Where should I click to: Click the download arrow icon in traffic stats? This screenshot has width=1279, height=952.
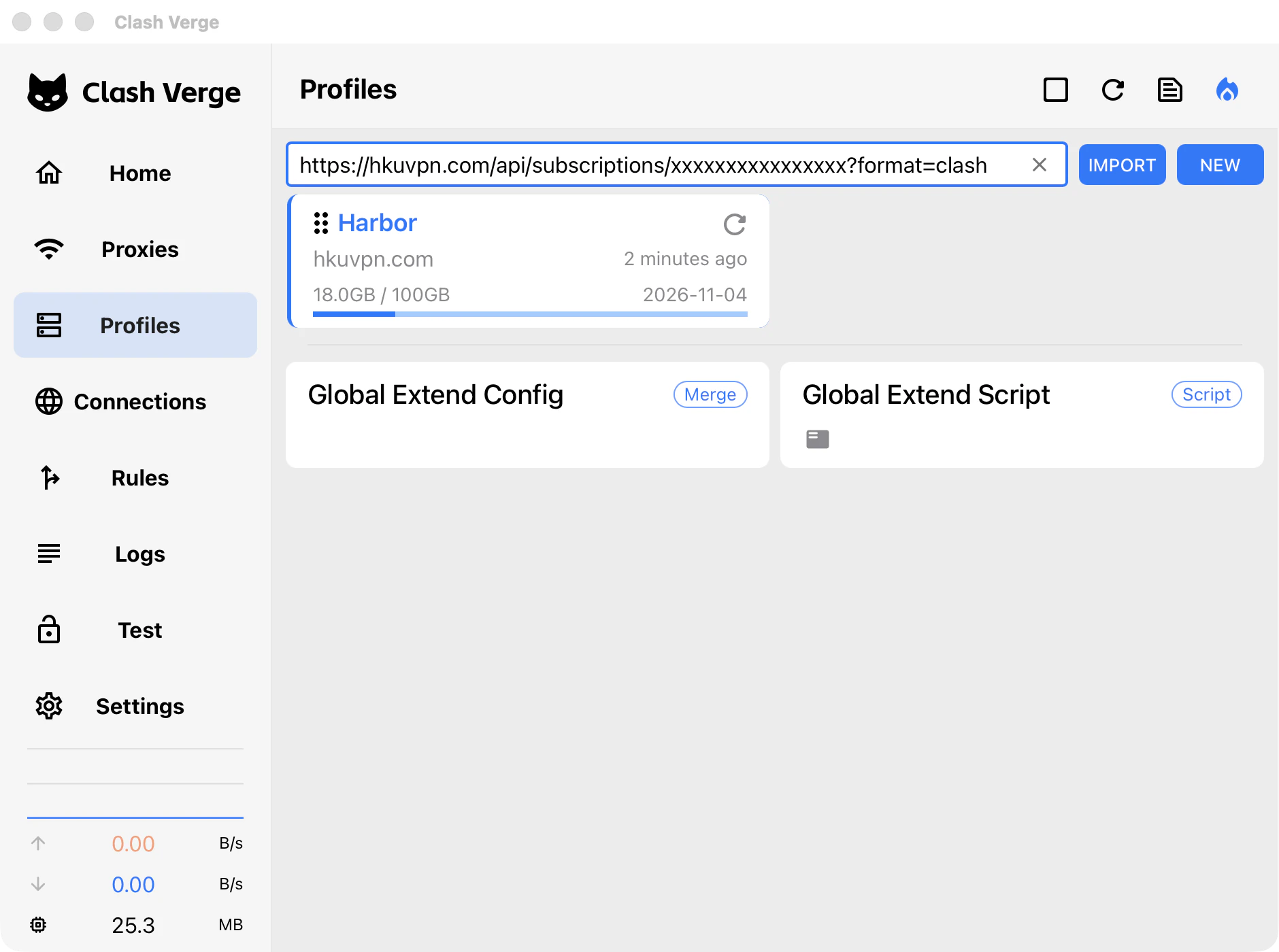tap(38, 884)
